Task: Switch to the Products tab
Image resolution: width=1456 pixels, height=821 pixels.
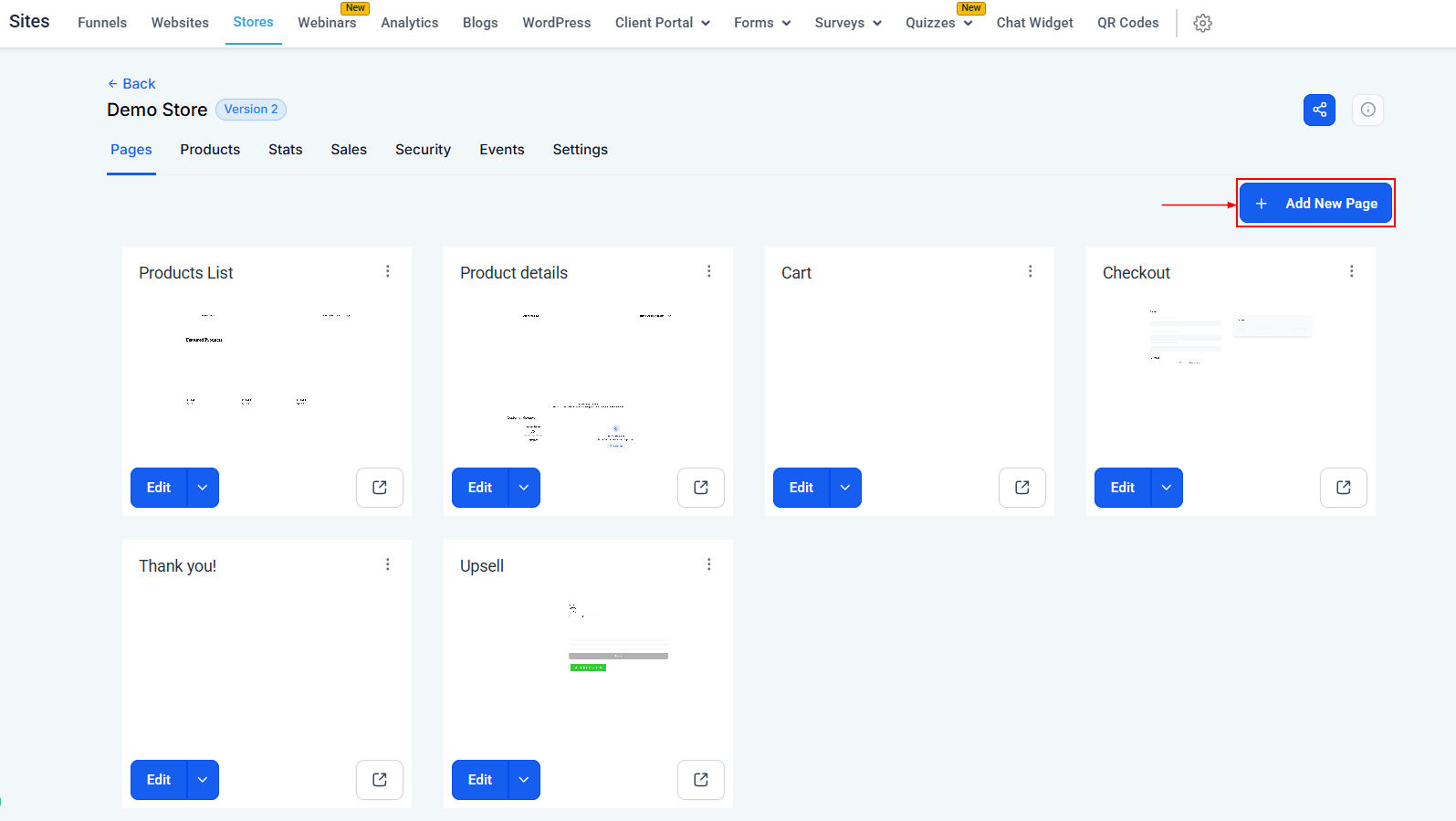Action: coord(210,150)
